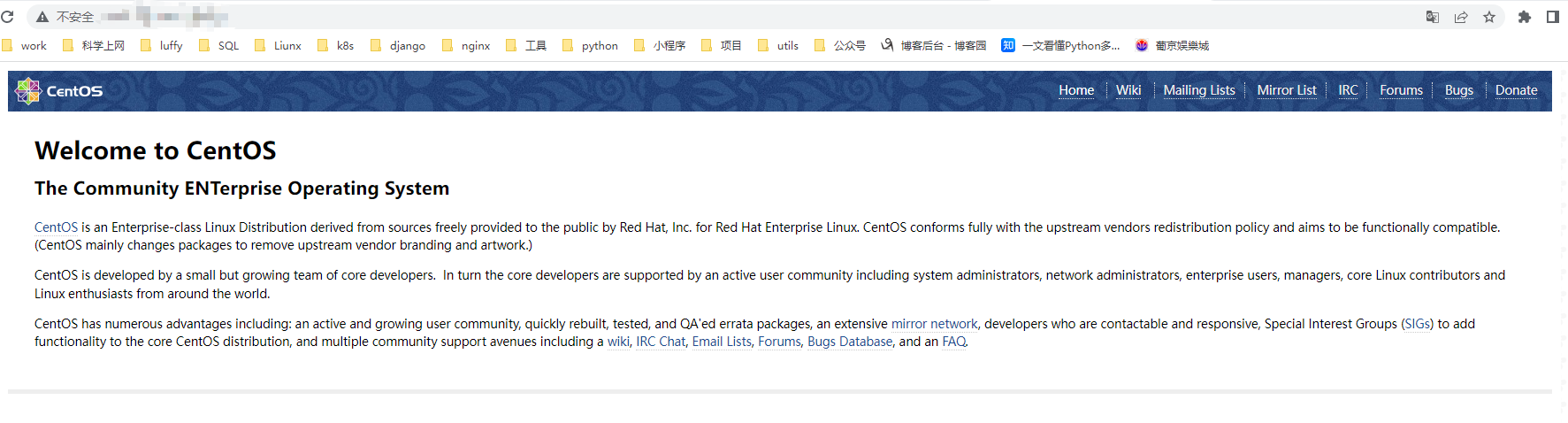1568x423 pixels.
Task: Open Mailing Lists in the navigation bar
Action: tap(1199, 90)
